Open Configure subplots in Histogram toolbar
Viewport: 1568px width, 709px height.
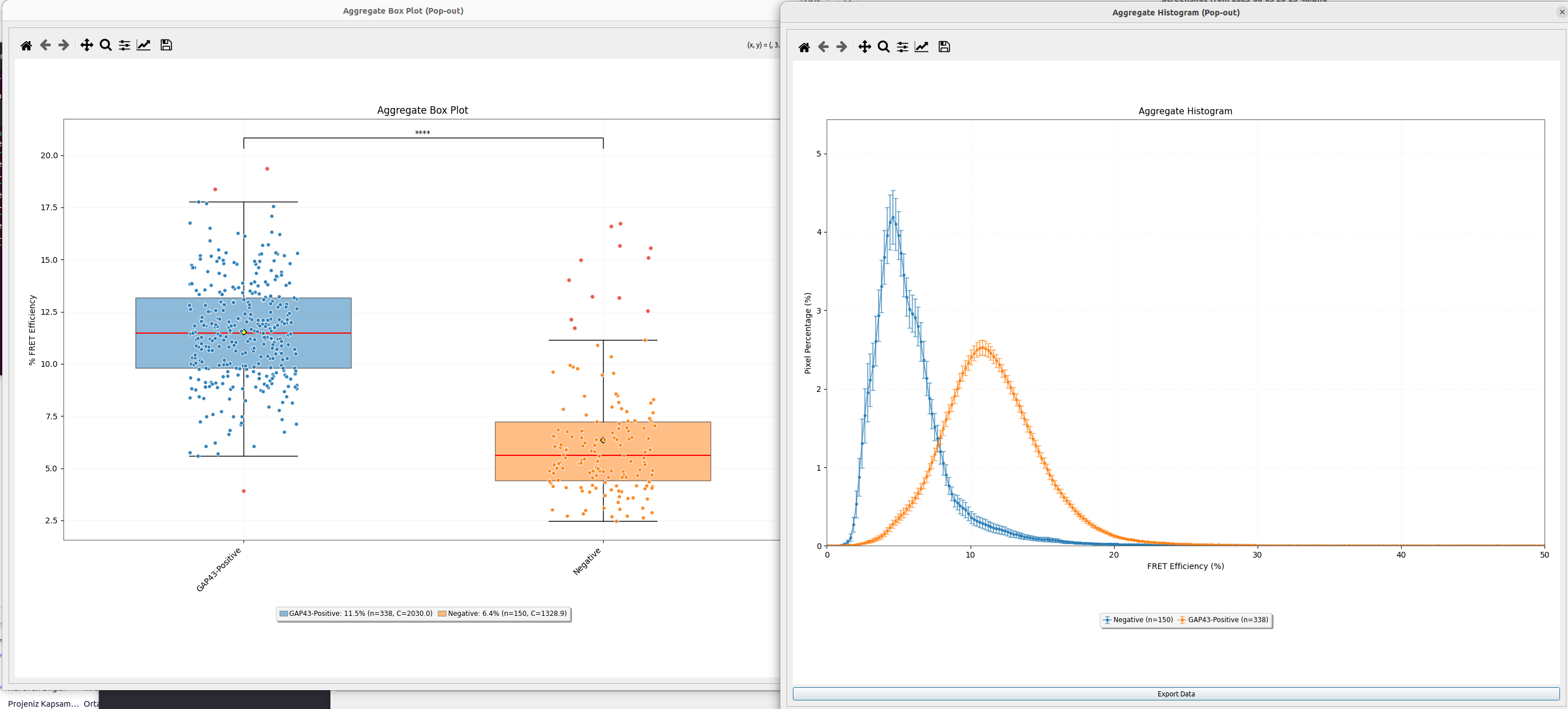pos(902,47)
